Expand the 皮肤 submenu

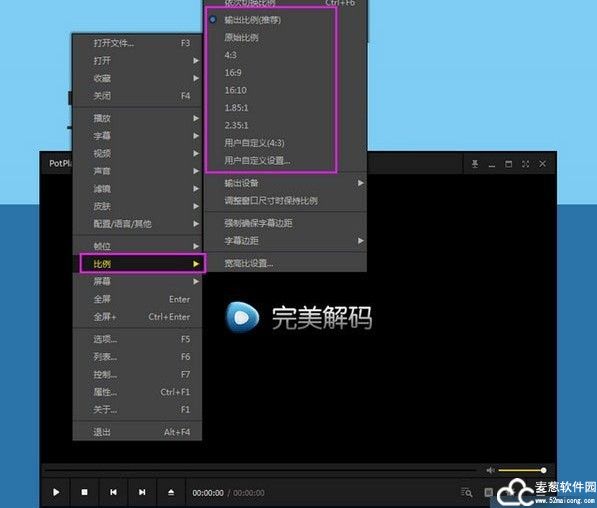(137, 206)
